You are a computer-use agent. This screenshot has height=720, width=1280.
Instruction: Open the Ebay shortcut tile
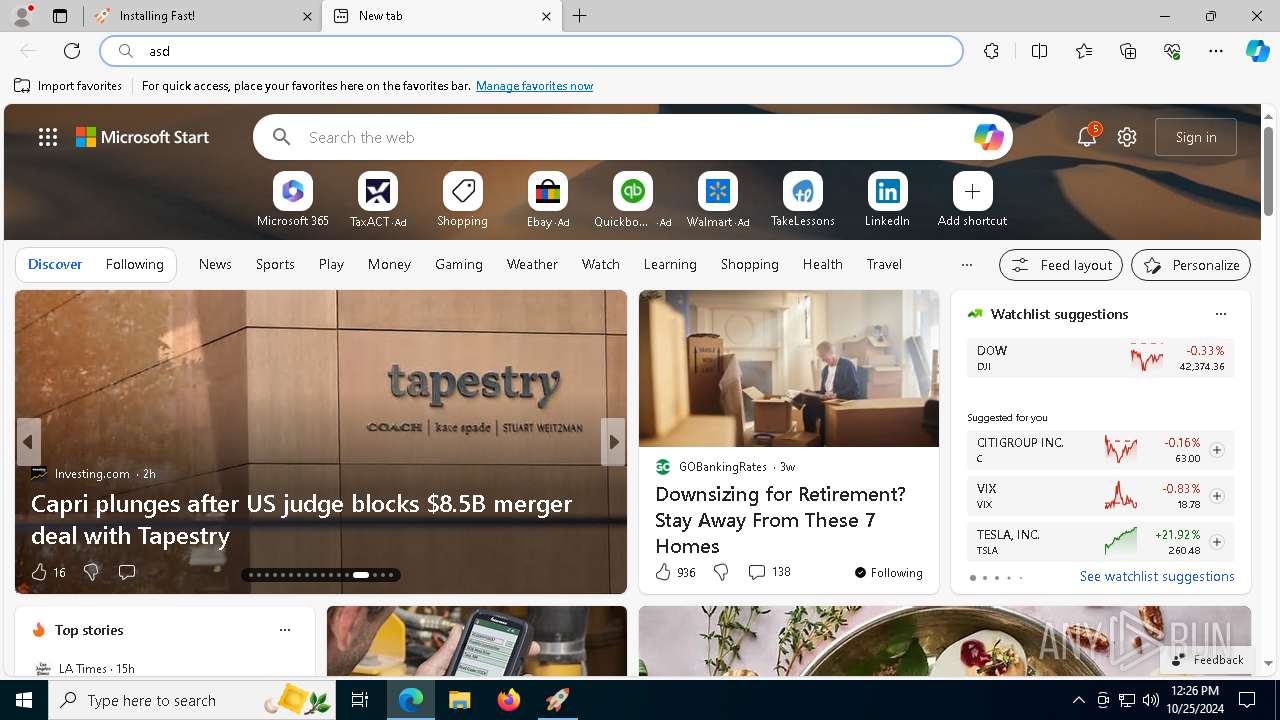pyautogui.click(x=547, y=191)
